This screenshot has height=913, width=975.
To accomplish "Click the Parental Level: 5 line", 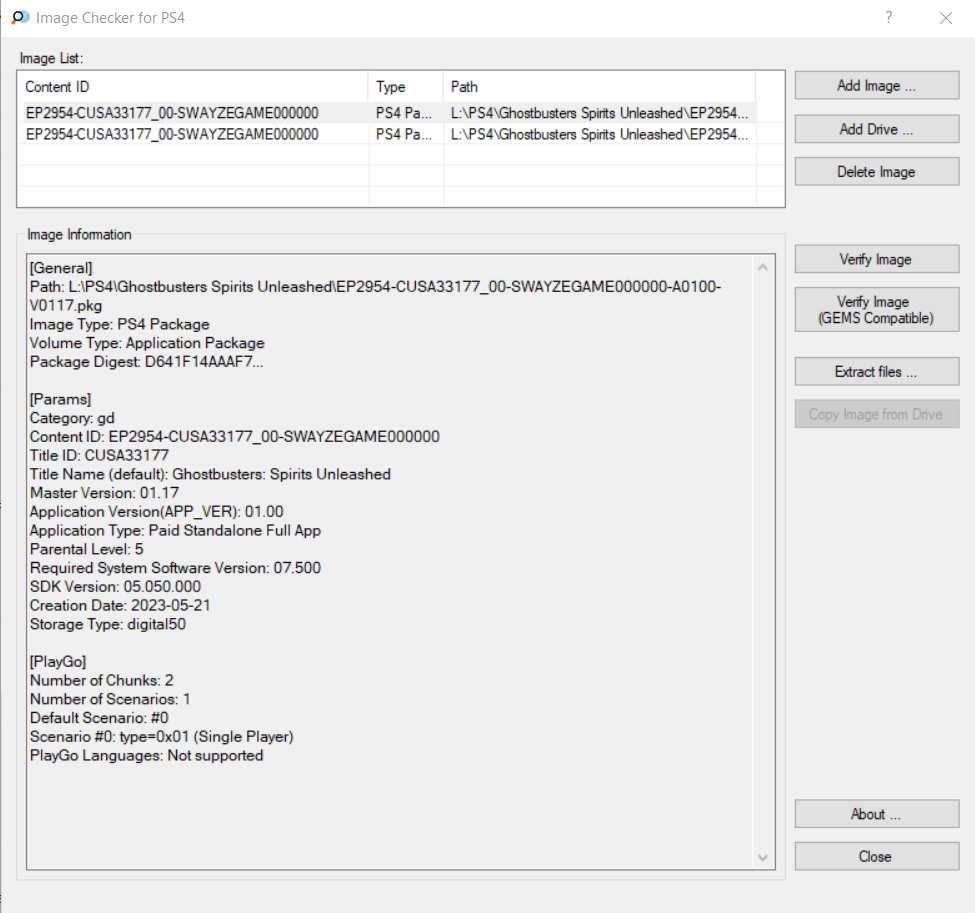I will 86,549.
